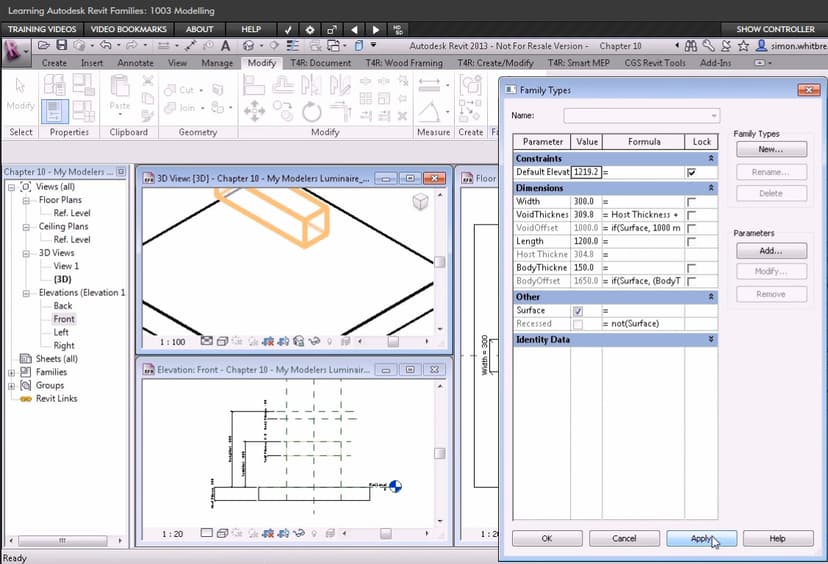Click the Redo arrow icon
This screenshot has width=828, height=564.
click(131, 46)
